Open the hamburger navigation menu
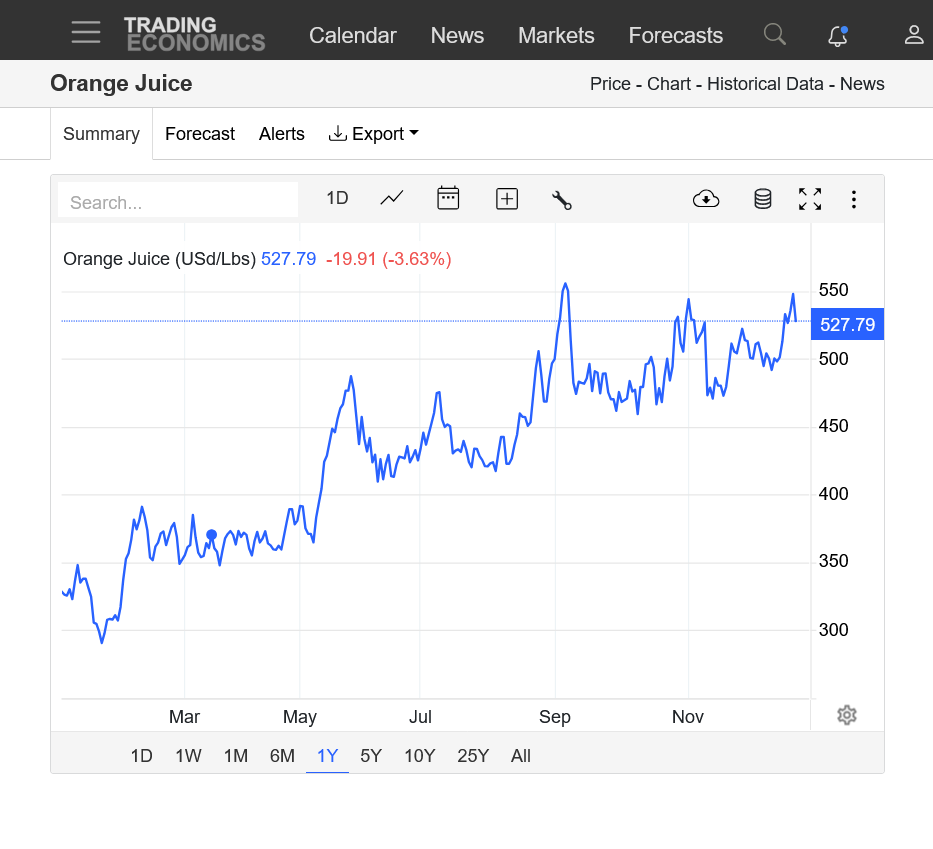Screen dimensions: 933x849 (x=86, y=32)
